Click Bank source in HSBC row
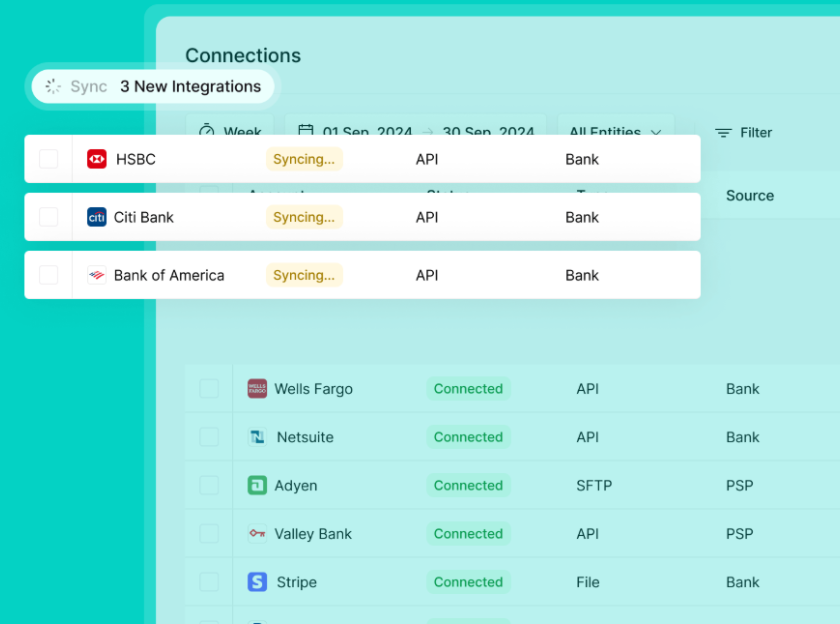 coord(582,159)
